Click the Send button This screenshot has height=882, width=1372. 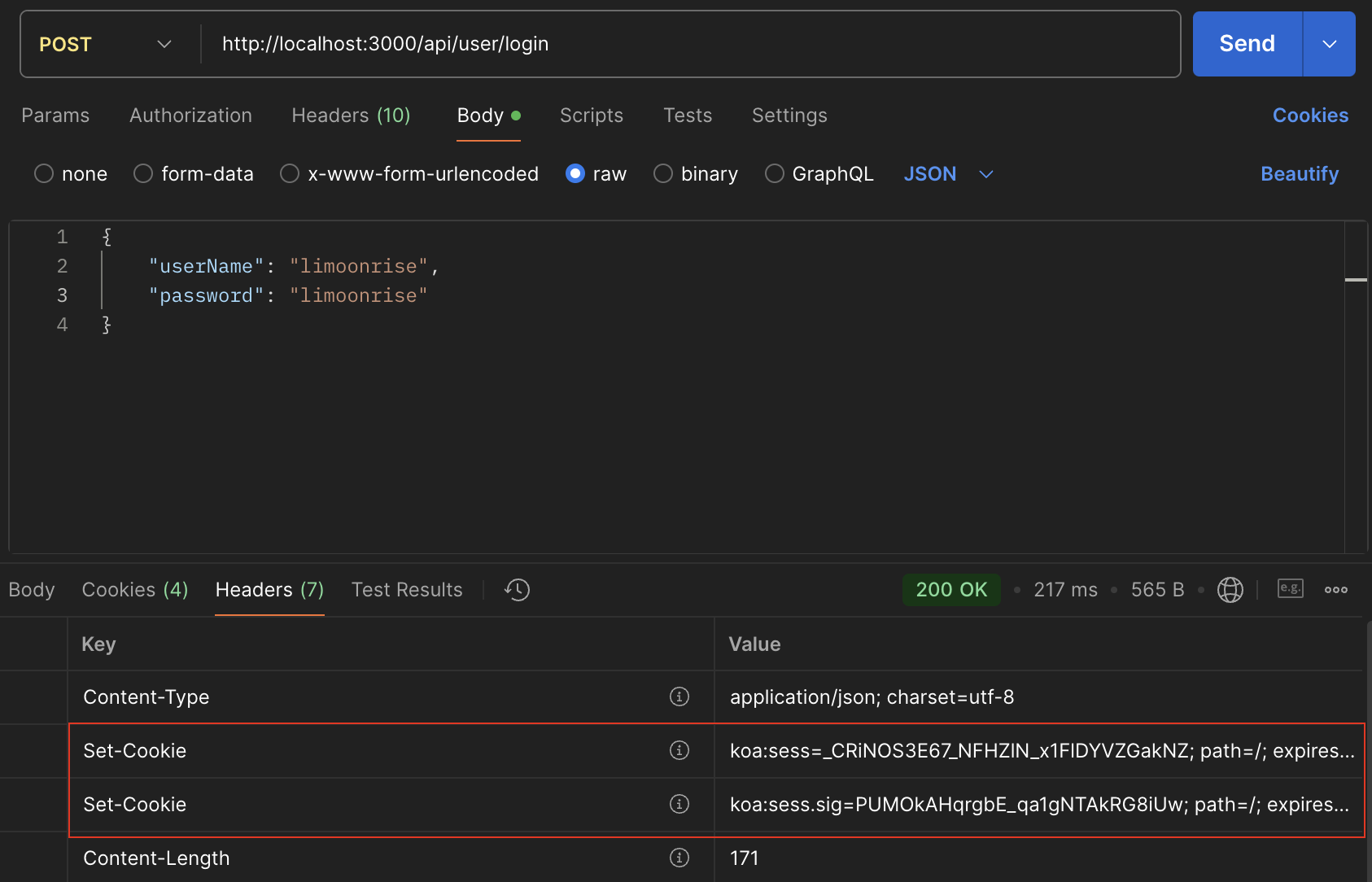tap(1247, 44)
